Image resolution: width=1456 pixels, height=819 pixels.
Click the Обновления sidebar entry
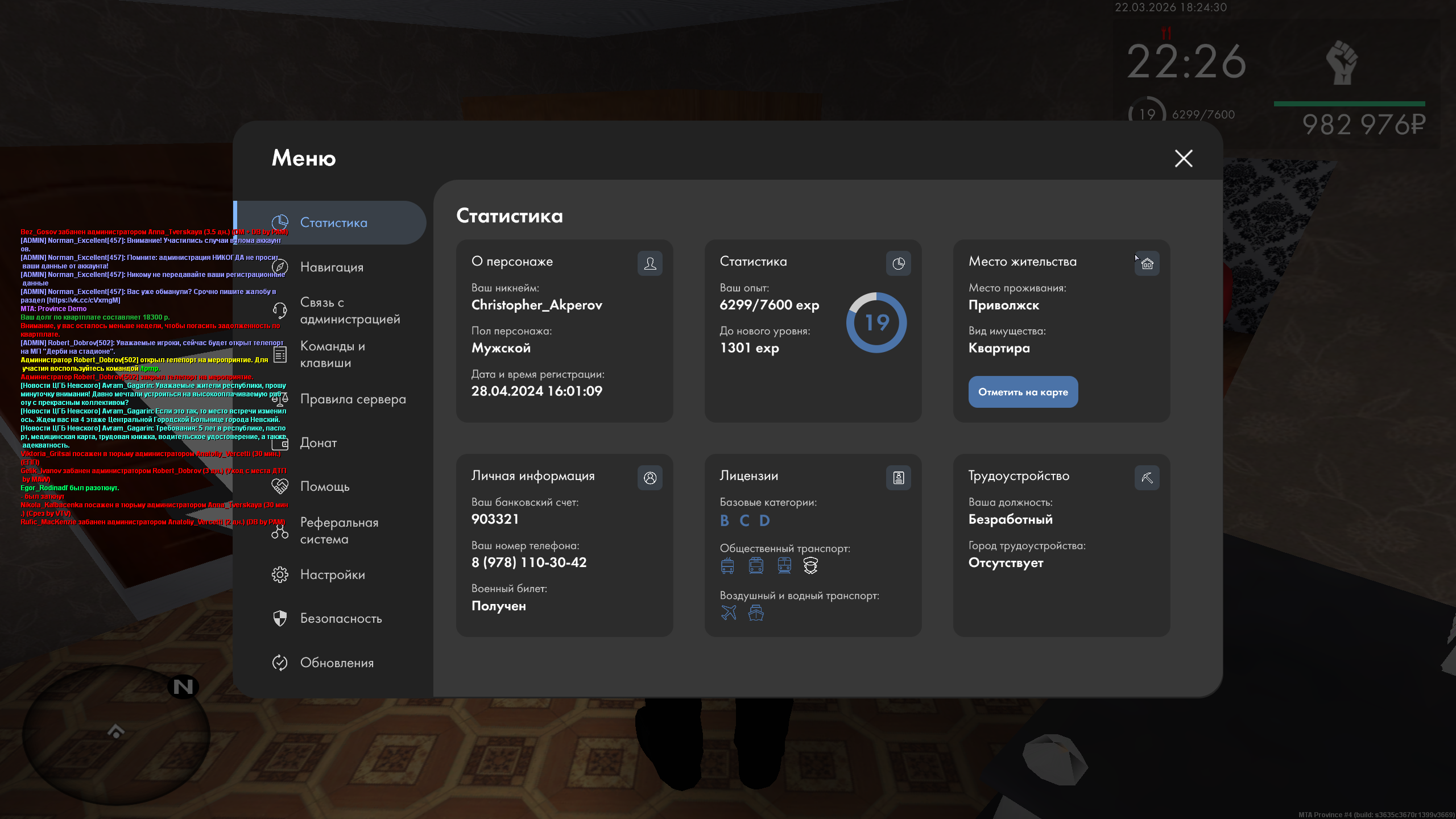337,663
